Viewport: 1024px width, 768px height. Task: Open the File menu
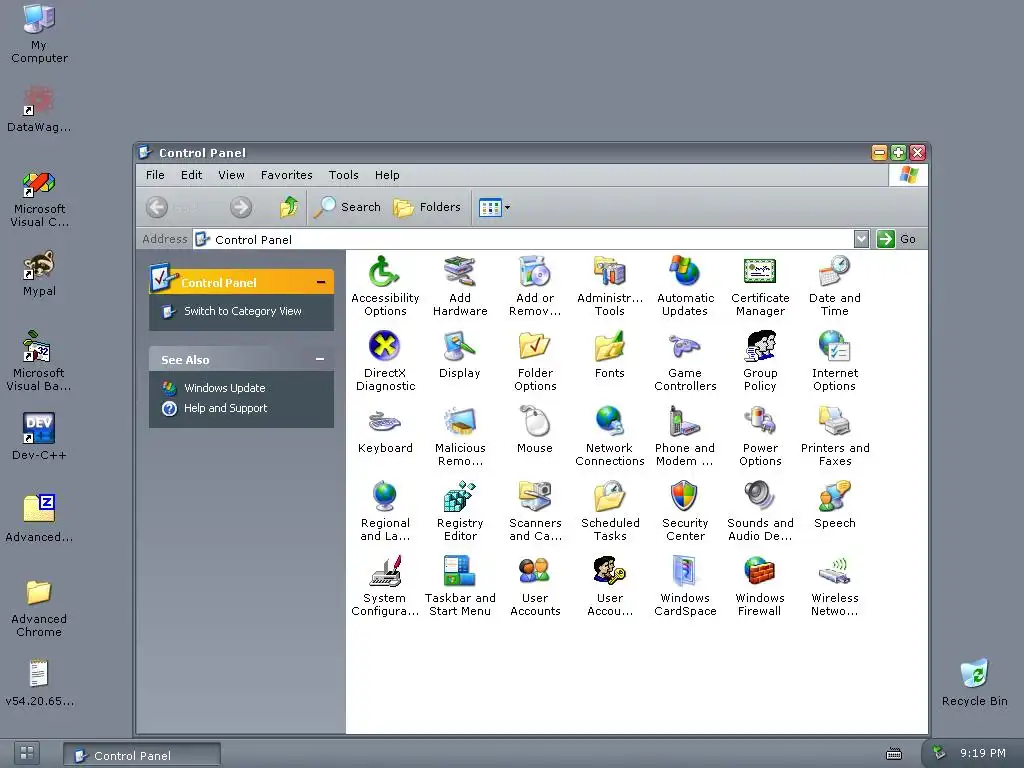coord(155,175)
